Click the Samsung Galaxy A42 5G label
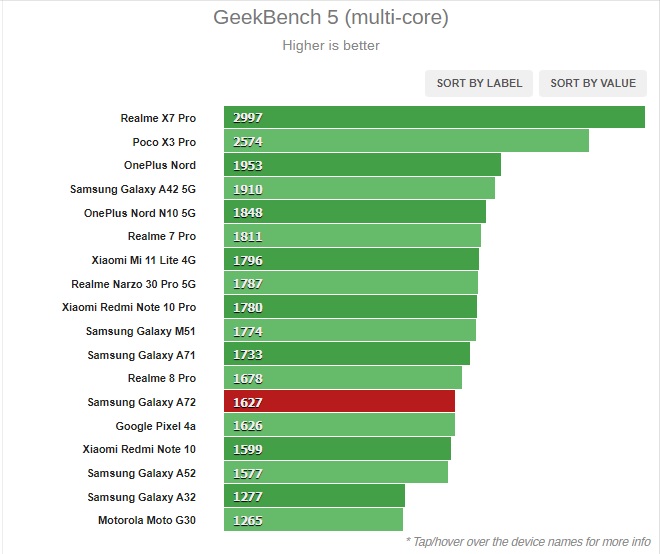Image resolution: width=660 pixels, height=554 pixels. point(133,189)
